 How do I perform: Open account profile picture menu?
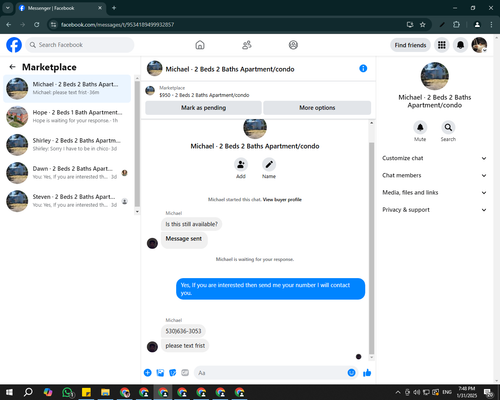(479, 45)
